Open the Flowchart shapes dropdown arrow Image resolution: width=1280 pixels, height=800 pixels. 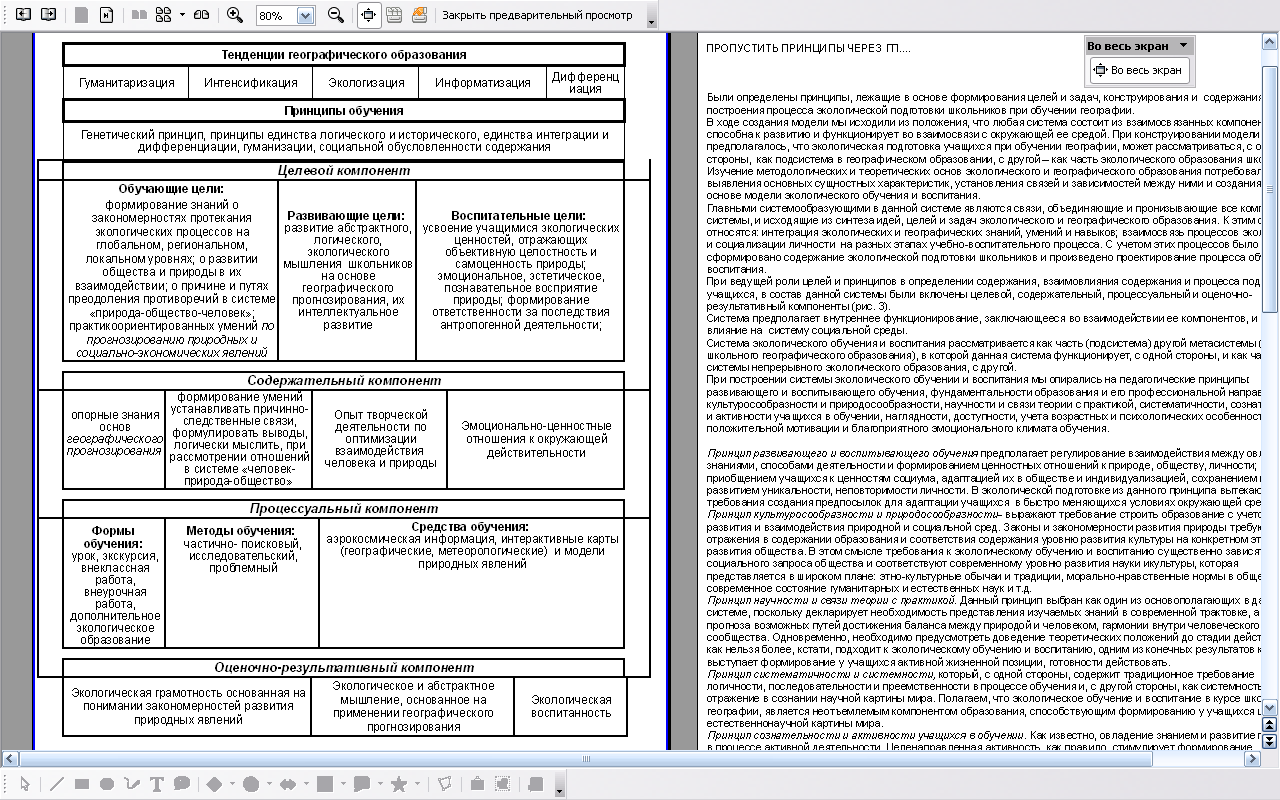pos(343,784)
